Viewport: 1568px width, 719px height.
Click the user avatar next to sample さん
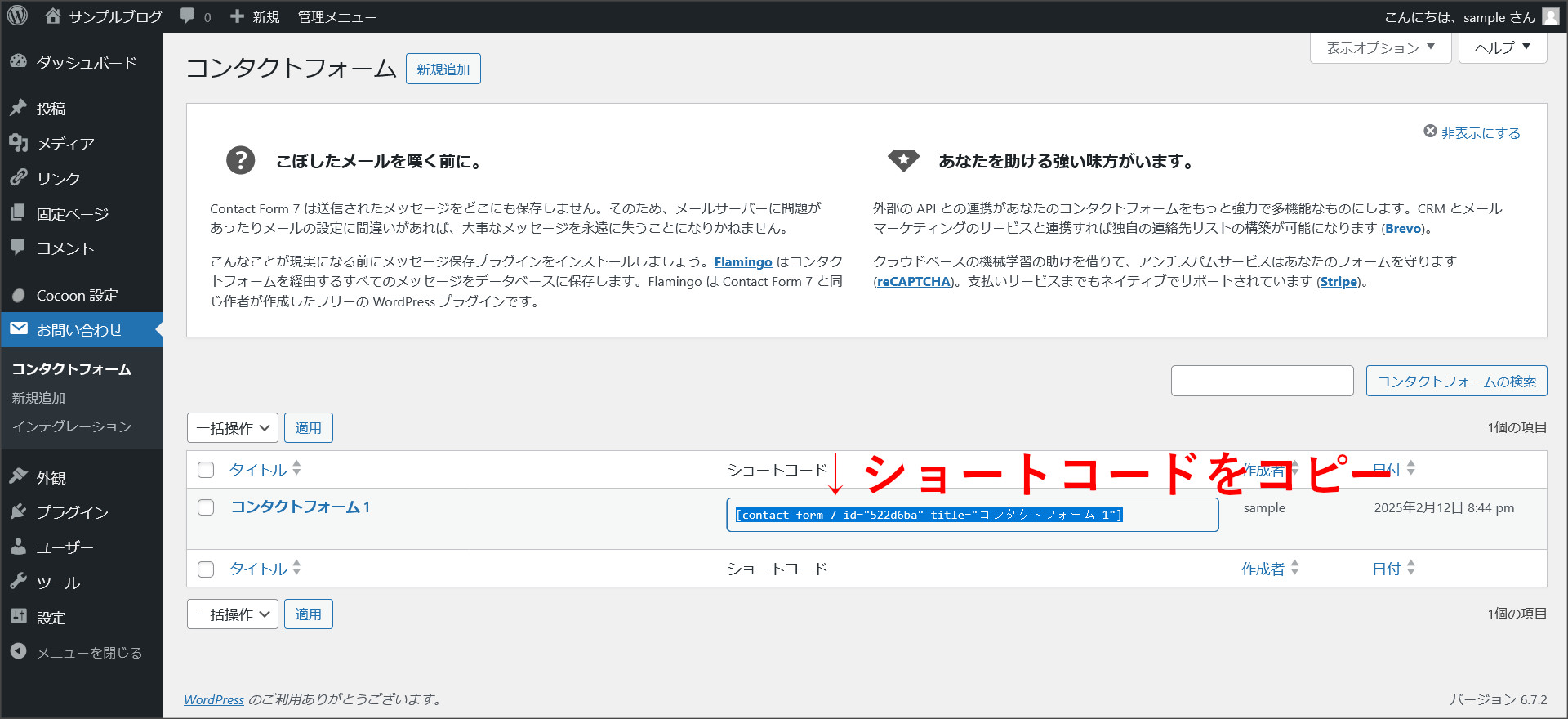(x=1550, y=16)
